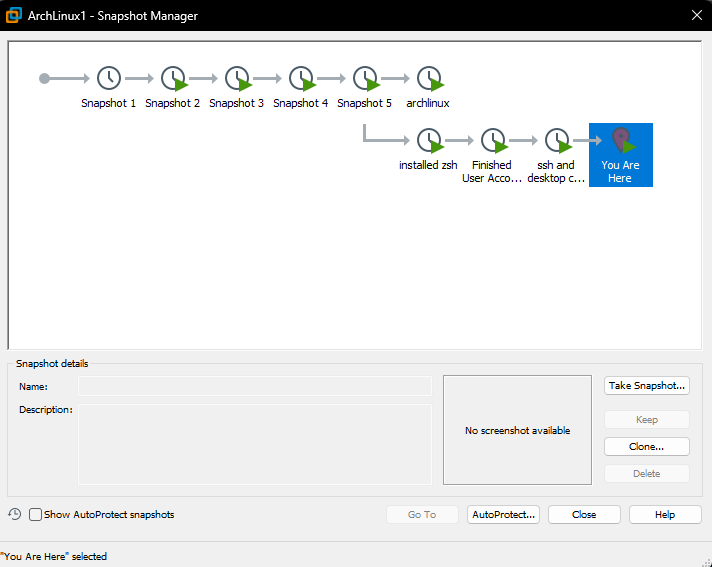This screenshot has height=567, width=712.
Task: Select the Snapshot 5 icon
Action: pyautogui.click(x=365, y=78)
